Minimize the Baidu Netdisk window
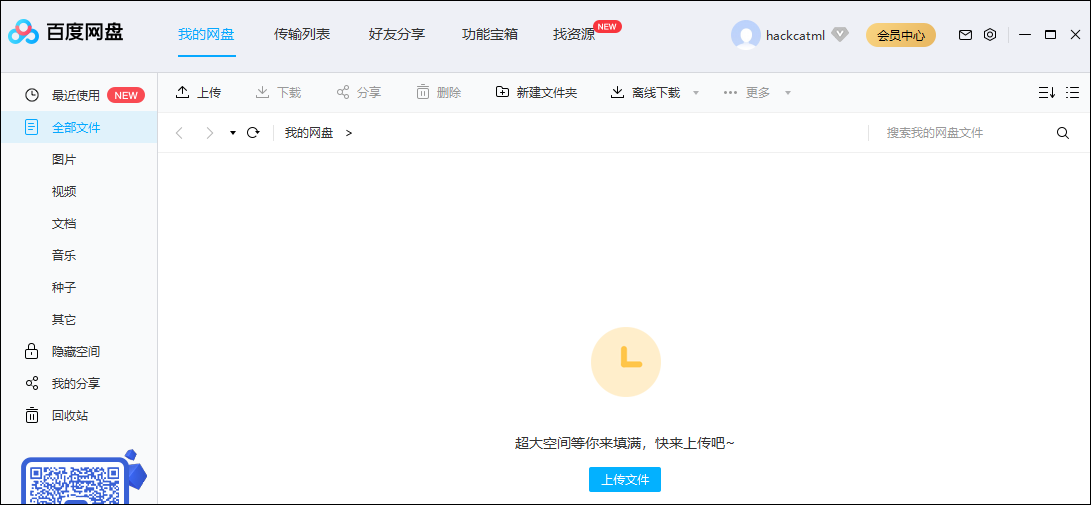 point(1024,35)
